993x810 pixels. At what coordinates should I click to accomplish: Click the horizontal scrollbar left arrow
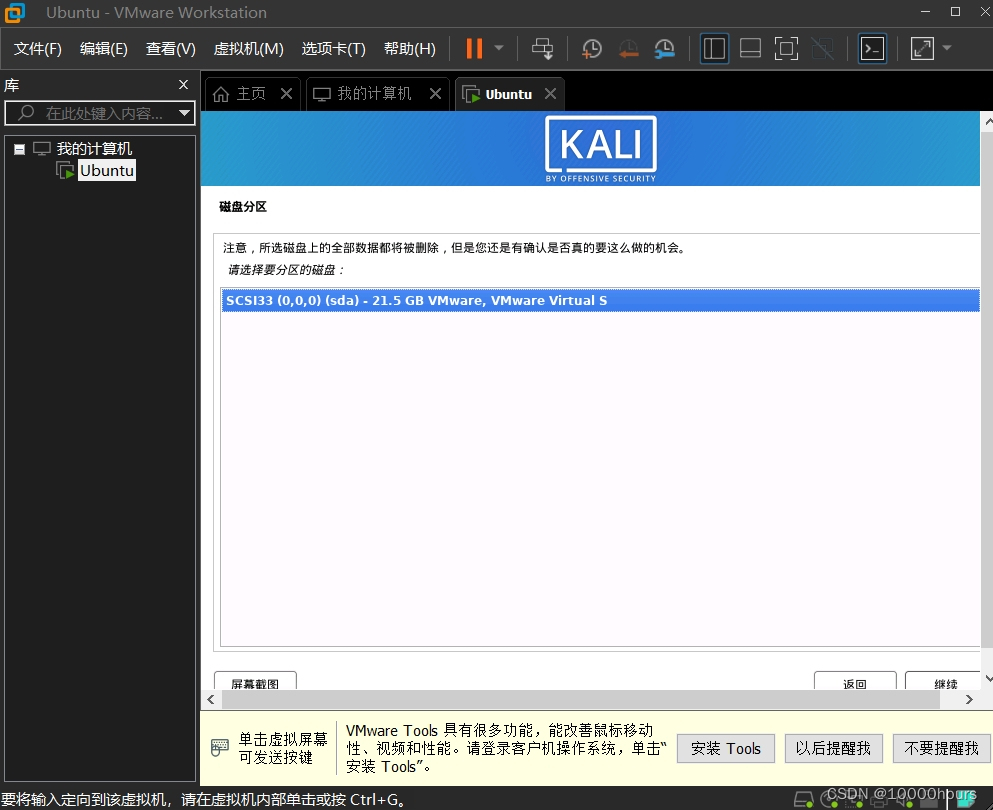pos(211,700)
